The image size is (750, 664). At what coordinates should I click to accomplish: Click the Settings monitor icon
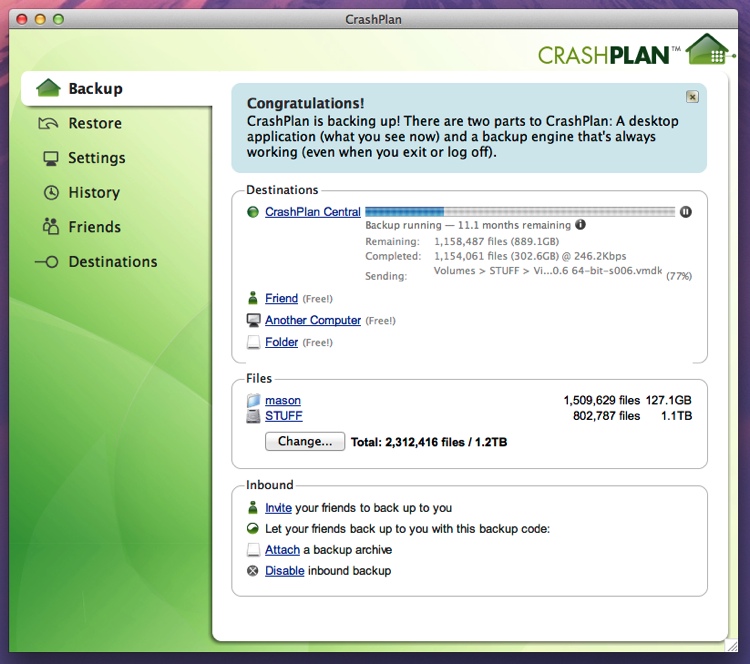[51, 158]
